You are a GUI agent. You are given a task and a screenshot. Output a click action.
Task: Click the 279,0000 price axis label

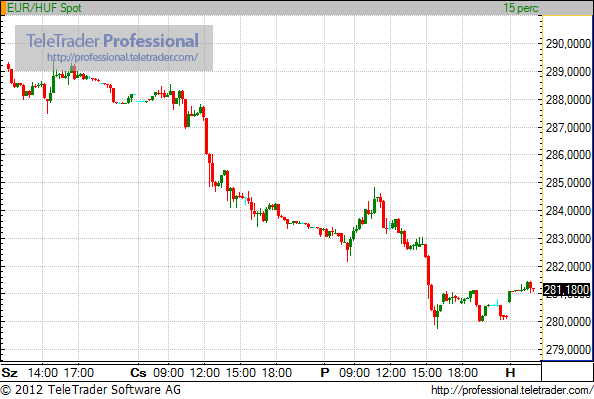(568, 349)
